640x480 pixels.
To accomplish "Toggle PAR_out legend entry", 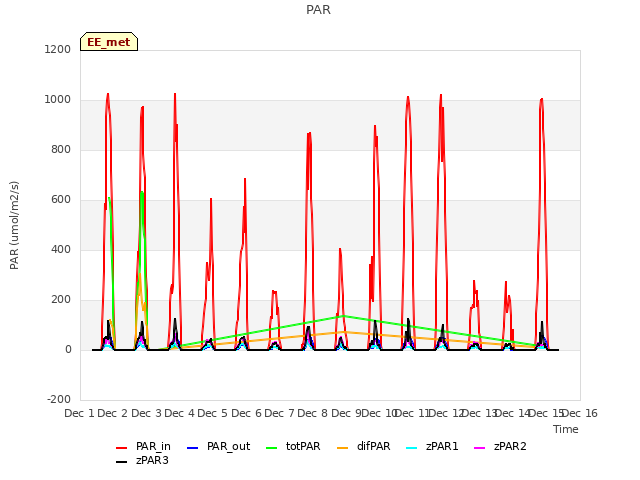I will (218, 447).
